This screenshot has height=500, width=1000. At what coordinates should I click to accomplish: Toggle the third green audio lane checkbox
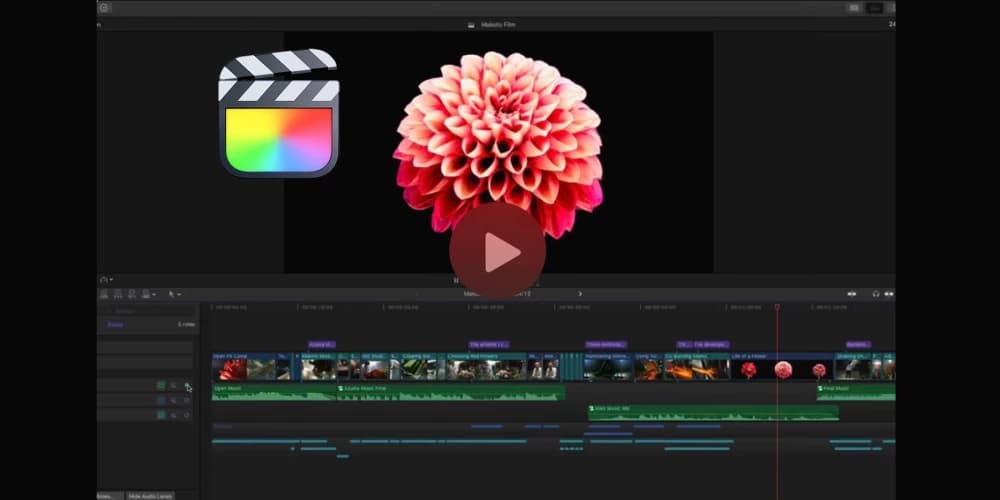click(x=160, y=414)
